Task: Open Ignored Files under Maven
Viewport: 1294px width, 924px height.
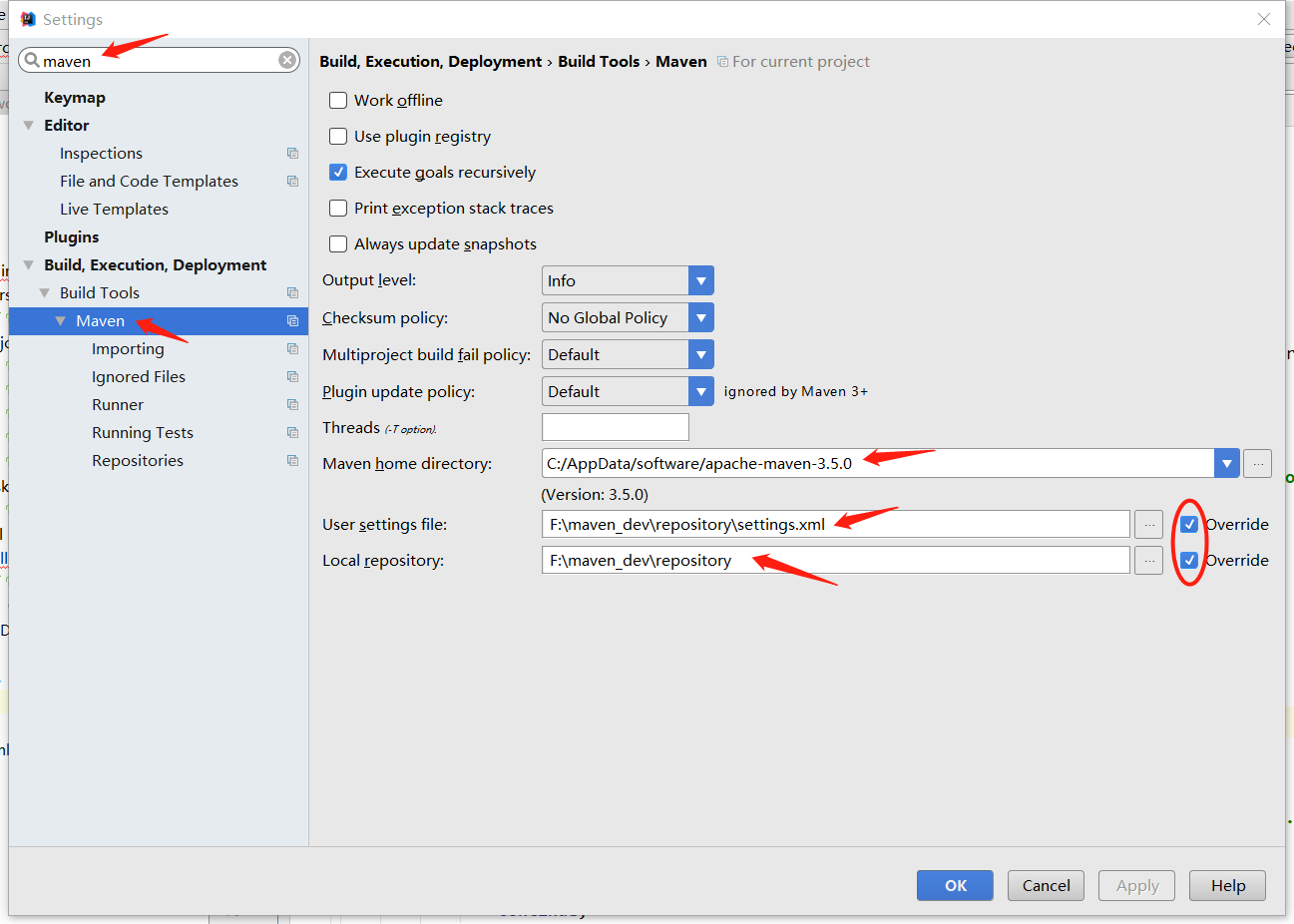Action: (139, 376)
